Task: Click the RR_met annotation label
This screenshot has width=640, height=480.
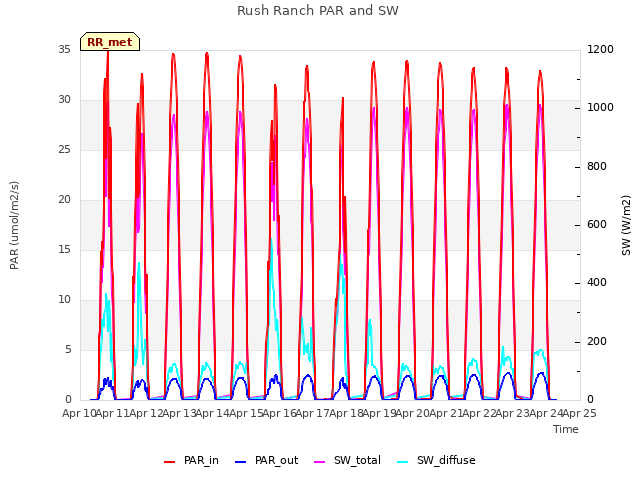Action: [x=110, y=42]
